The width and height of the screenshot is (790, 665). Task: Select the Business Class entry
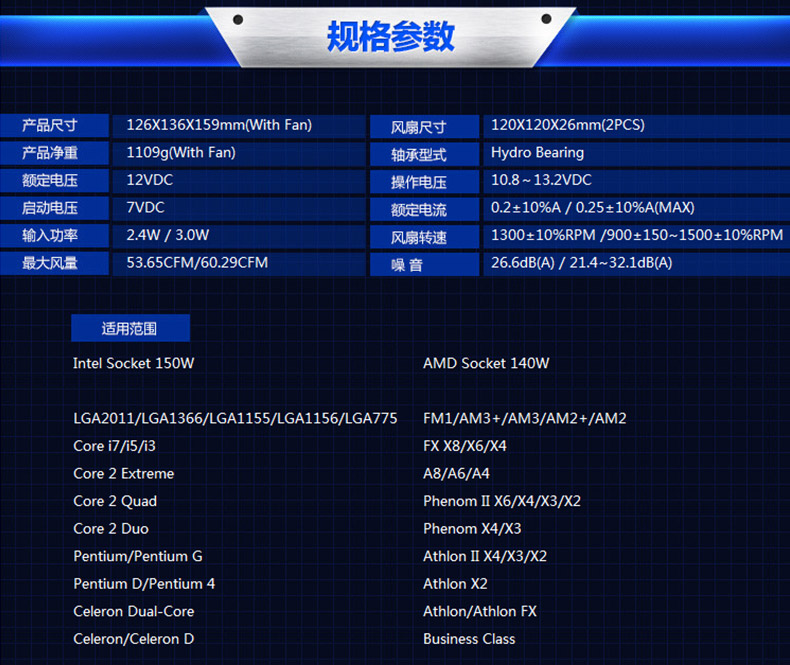tap(469, 639)
